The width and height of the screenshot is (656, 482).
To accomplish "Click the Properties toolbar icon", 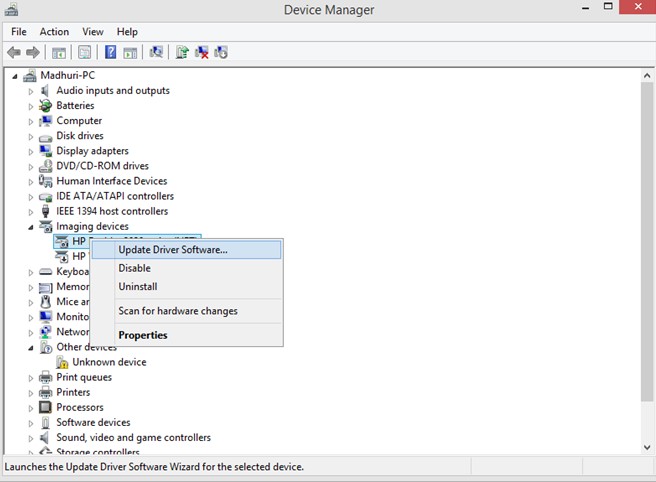I will click(x=84, y=52).
